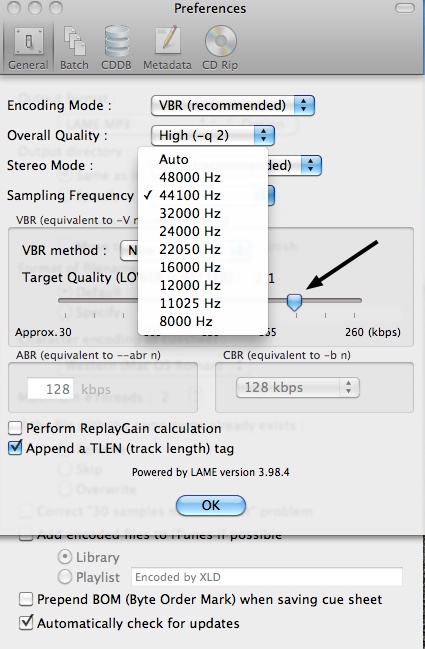Click the ABR kbps input field
Image resolution: width=425 pixels, height=649 pixels.
tap(50, 389)
